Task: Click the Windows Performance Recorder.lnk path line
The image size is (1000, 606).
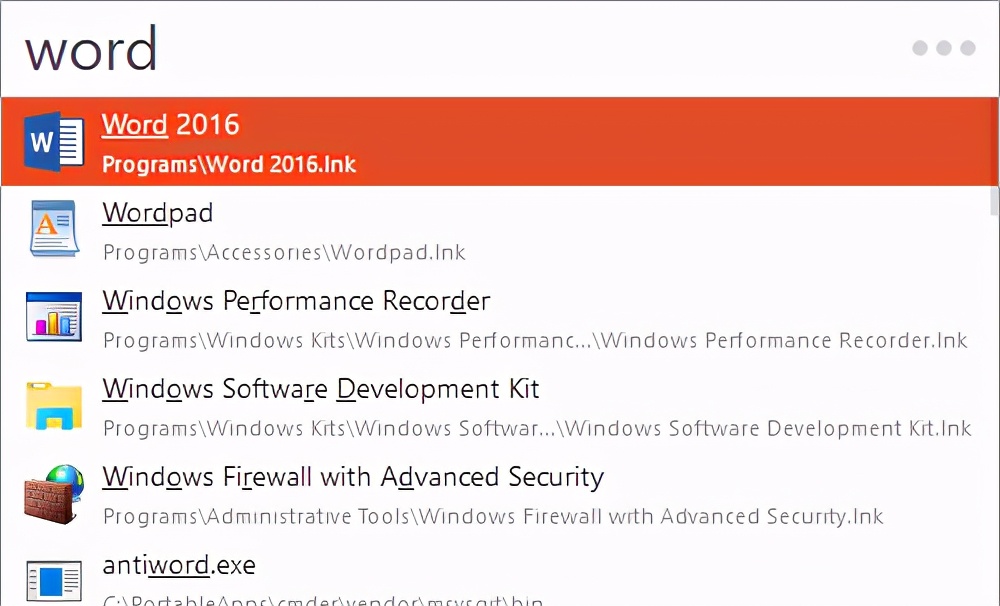Action: (x=535, y=340)
